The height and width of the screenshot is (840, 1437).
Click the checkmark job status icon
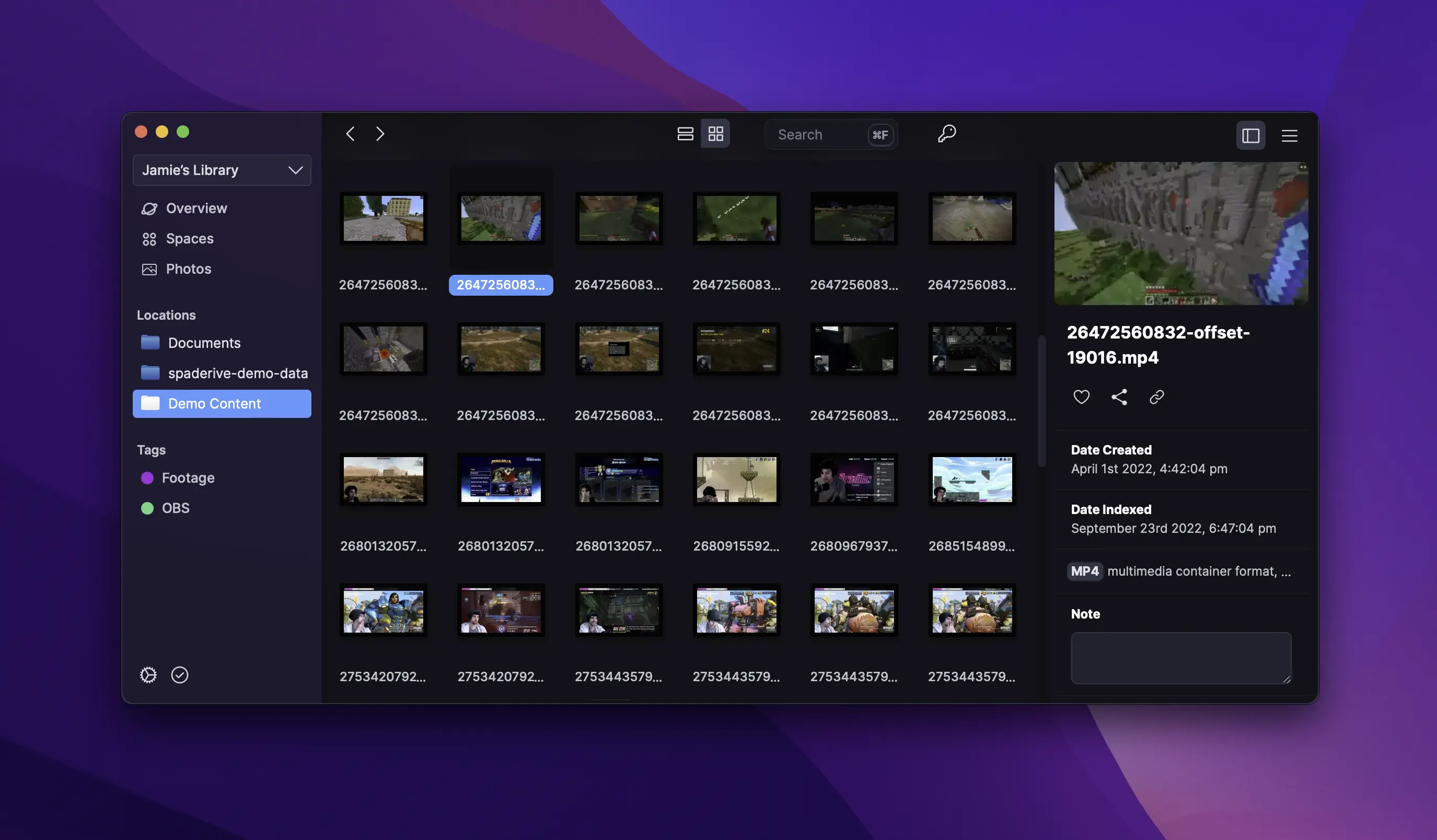[180, 675]
